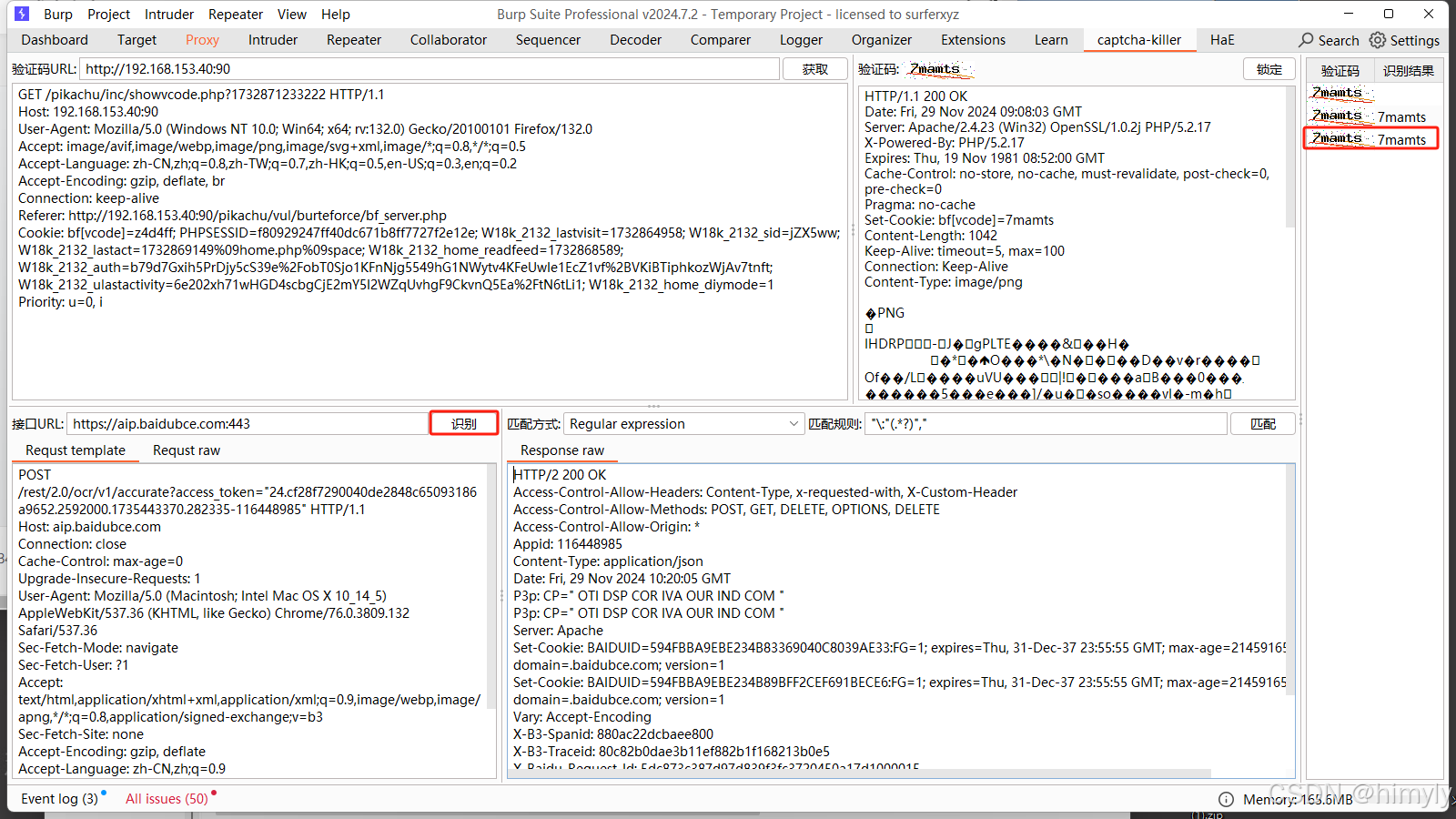Click the captcha response panel vertical scrollbar

(x=1289, y=157)
